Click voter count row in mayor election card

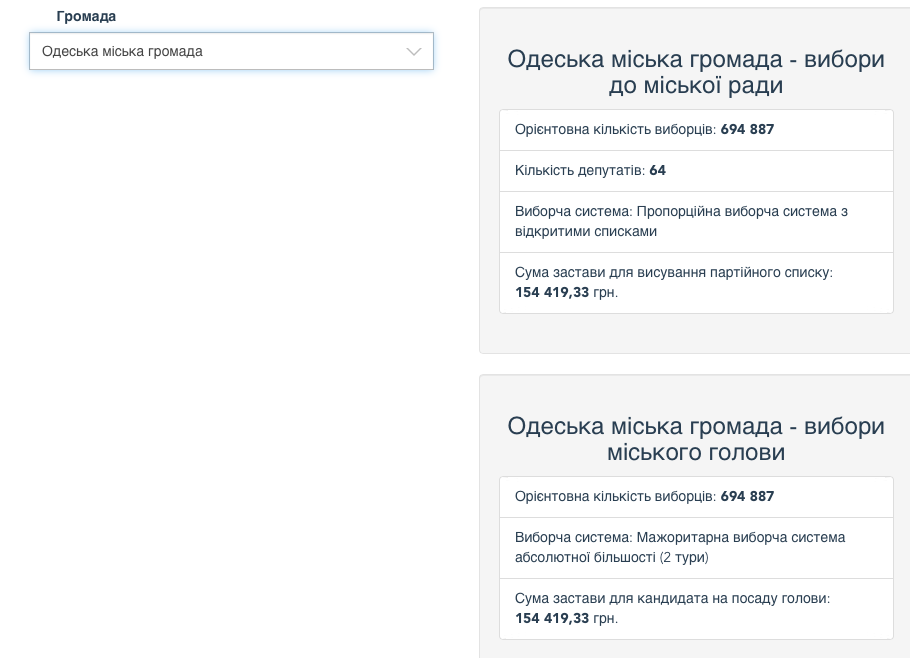[x=695, y=497]
